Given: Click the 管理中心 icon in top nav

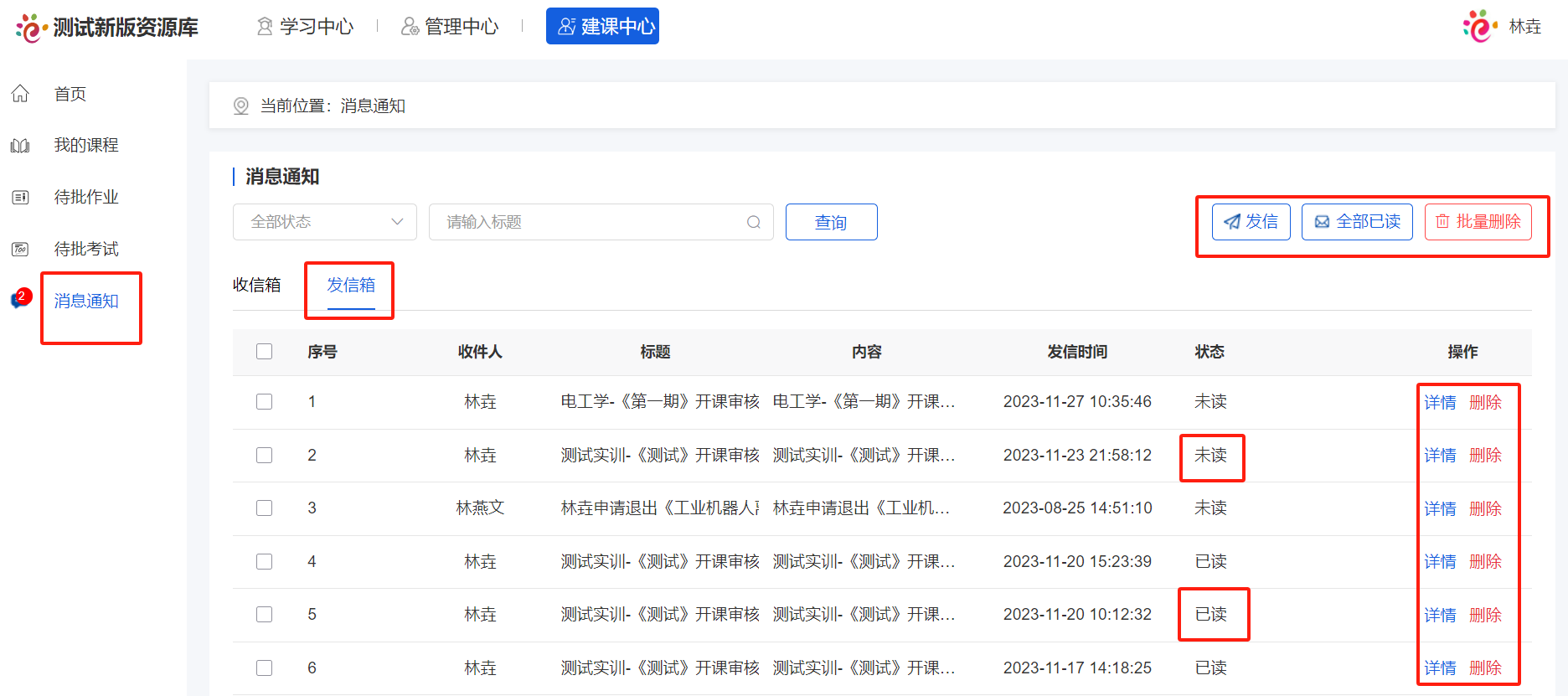Looking at the screenshot, I should pyautogui.click(x=410, y=27).
